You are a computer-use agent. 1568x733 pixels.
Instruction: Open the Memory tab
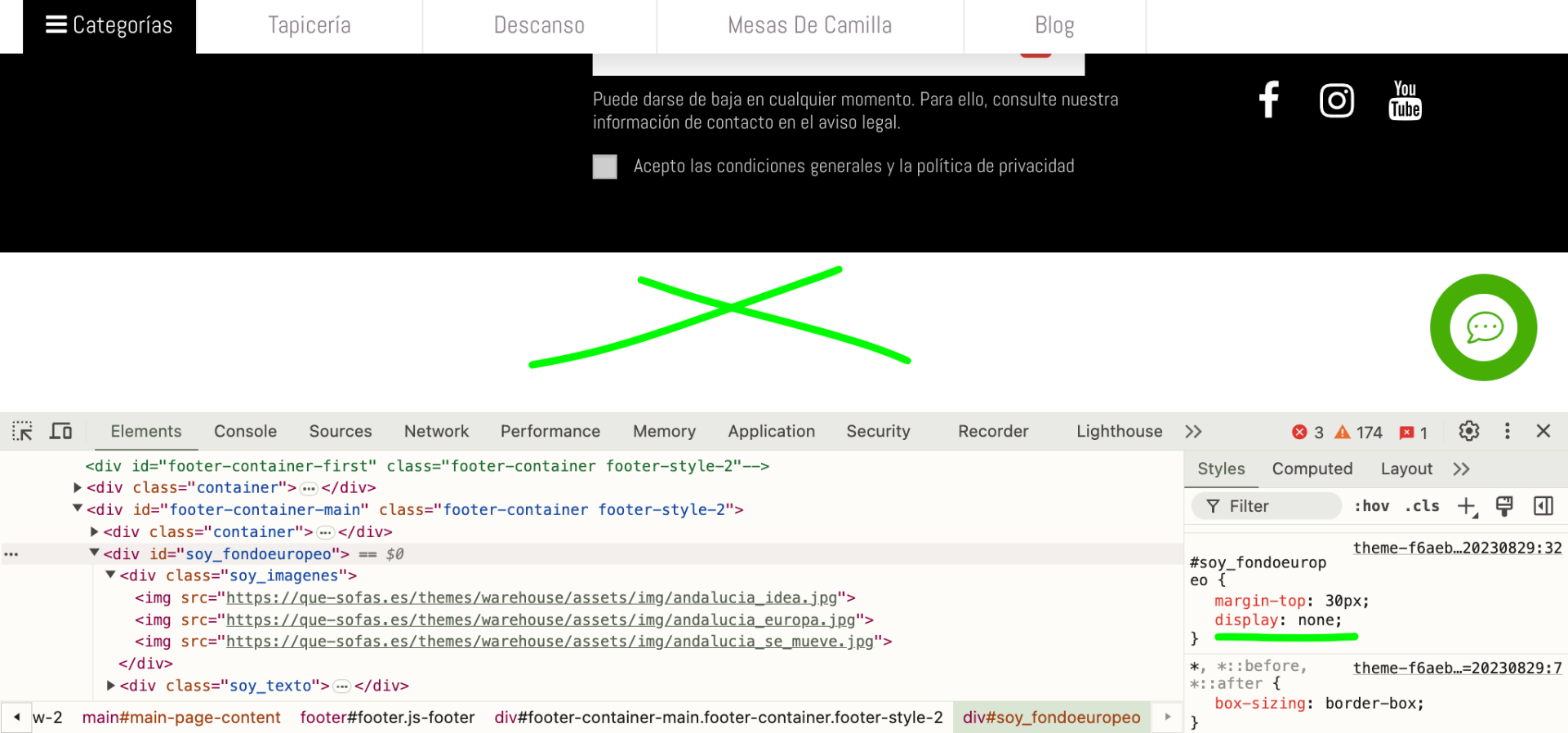pos(665,431)
